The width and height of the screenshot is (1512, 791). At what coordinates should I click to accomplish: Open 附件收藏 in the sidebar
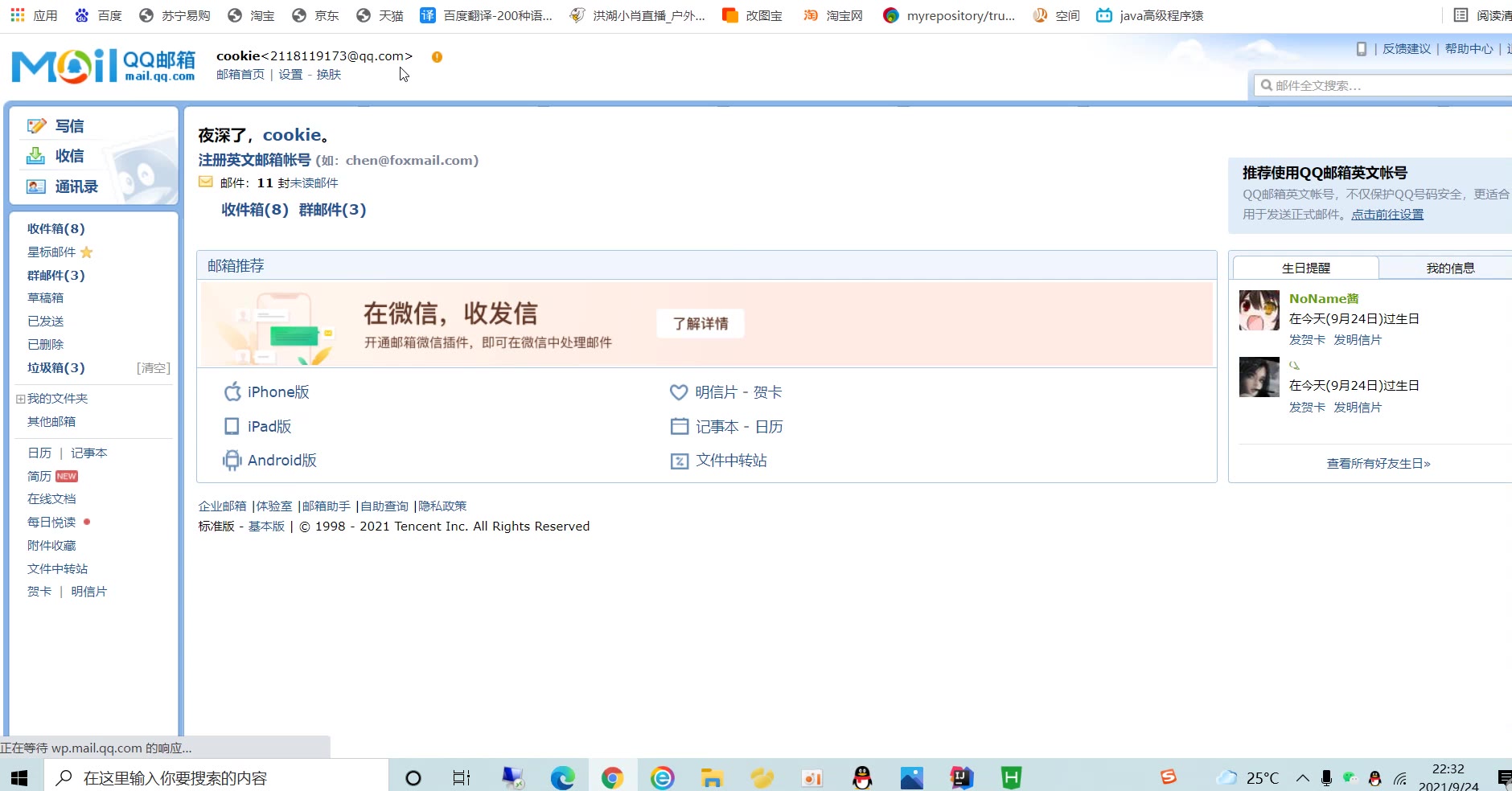51,546
